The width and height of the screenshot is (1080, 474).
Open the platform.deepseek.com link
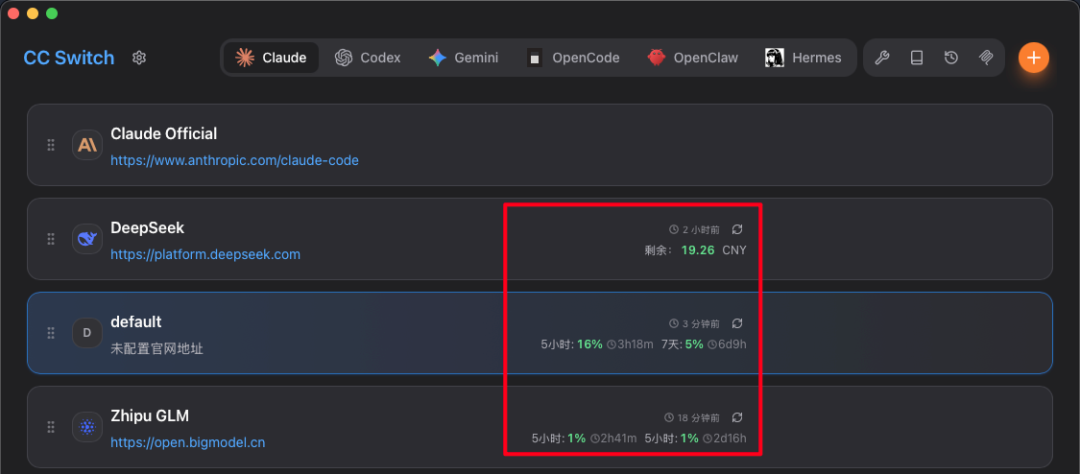click(205, 254)
